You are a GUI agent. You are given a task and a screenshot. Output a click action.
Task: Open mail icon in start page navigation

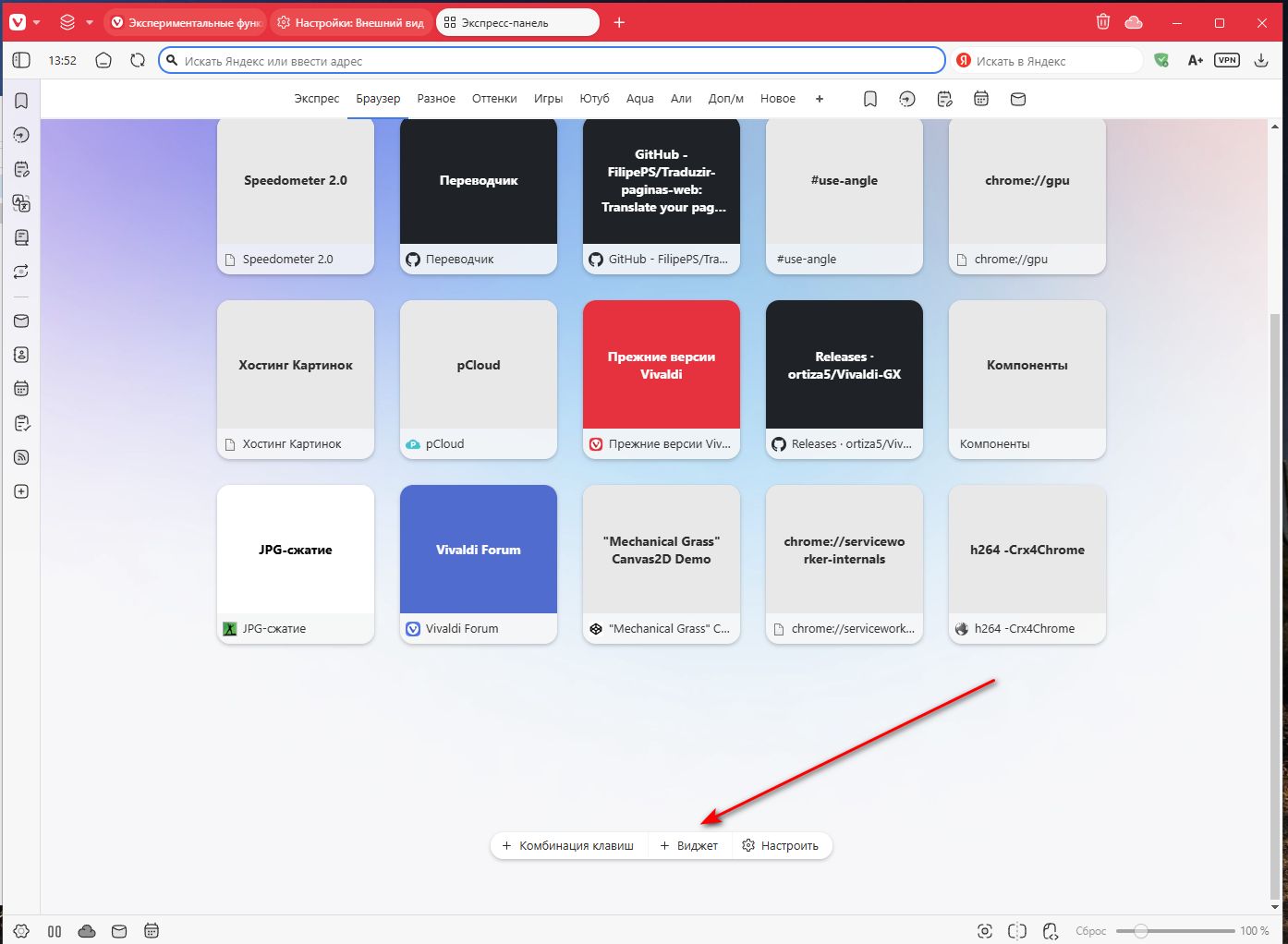(1018, 99)
